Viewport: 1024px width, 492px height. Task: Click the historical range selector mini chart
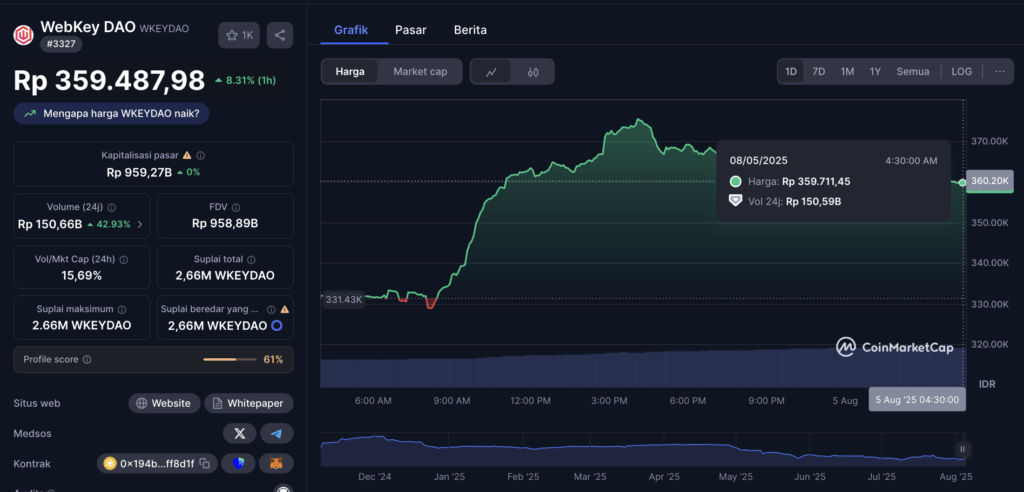(643, 450)
